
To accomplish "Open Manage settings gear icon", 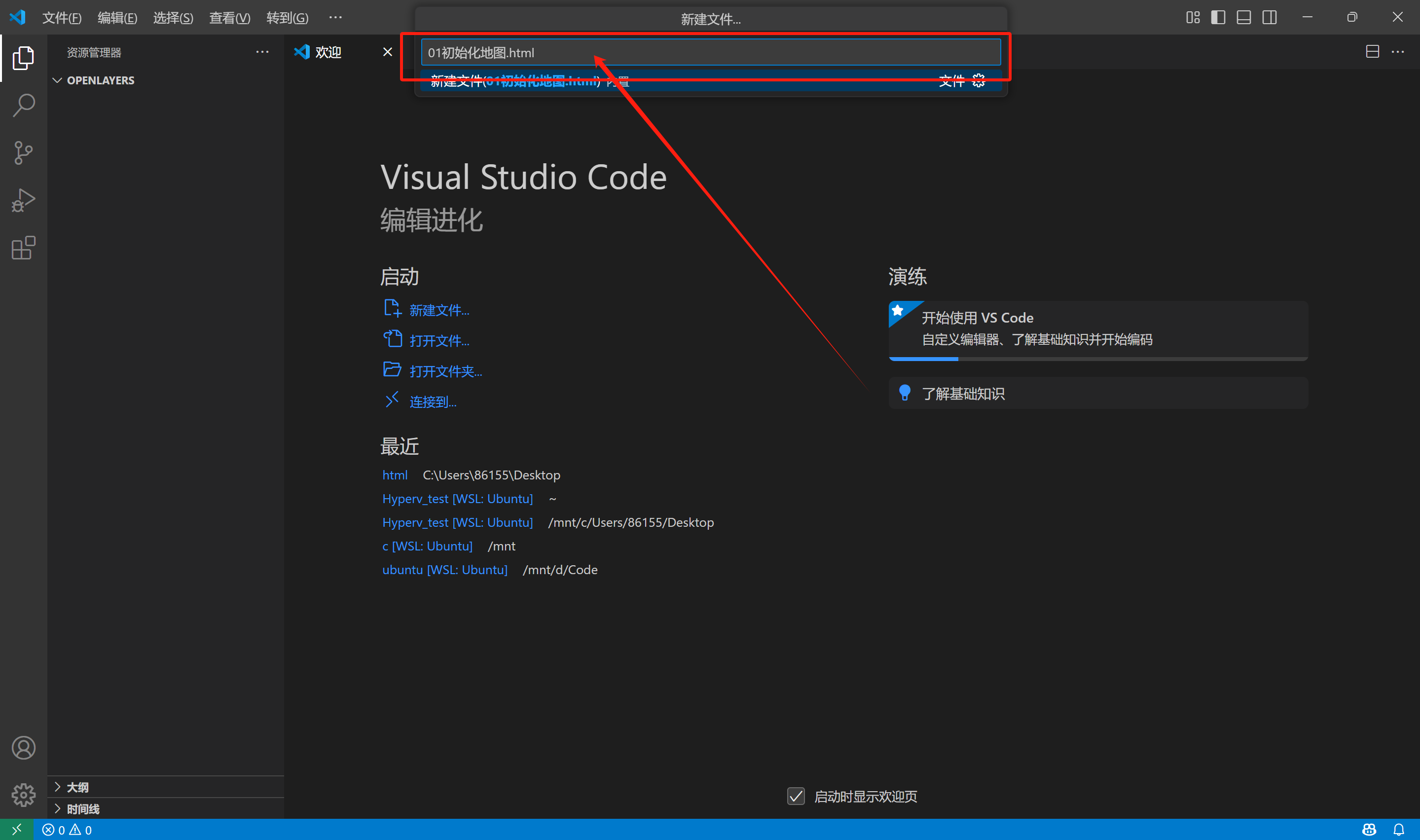I will click(x=23, y=795).
